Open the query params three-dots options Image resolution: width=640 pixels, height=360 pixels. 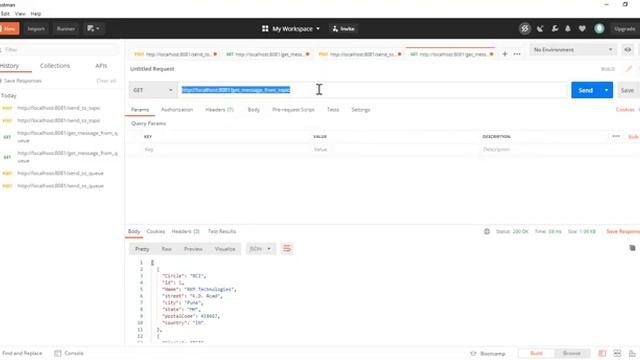(x=616, y=136)
